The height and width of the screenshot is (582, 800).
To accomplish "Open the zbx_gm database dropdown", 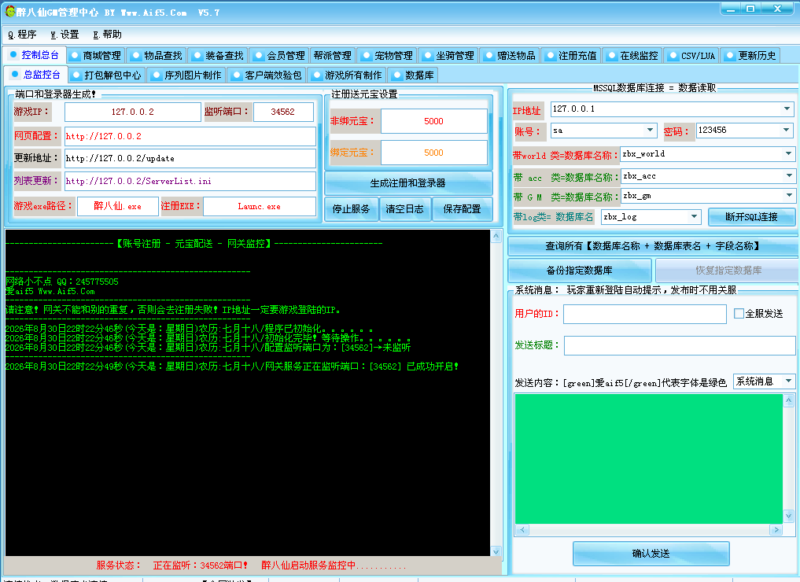I will point(789,195).
